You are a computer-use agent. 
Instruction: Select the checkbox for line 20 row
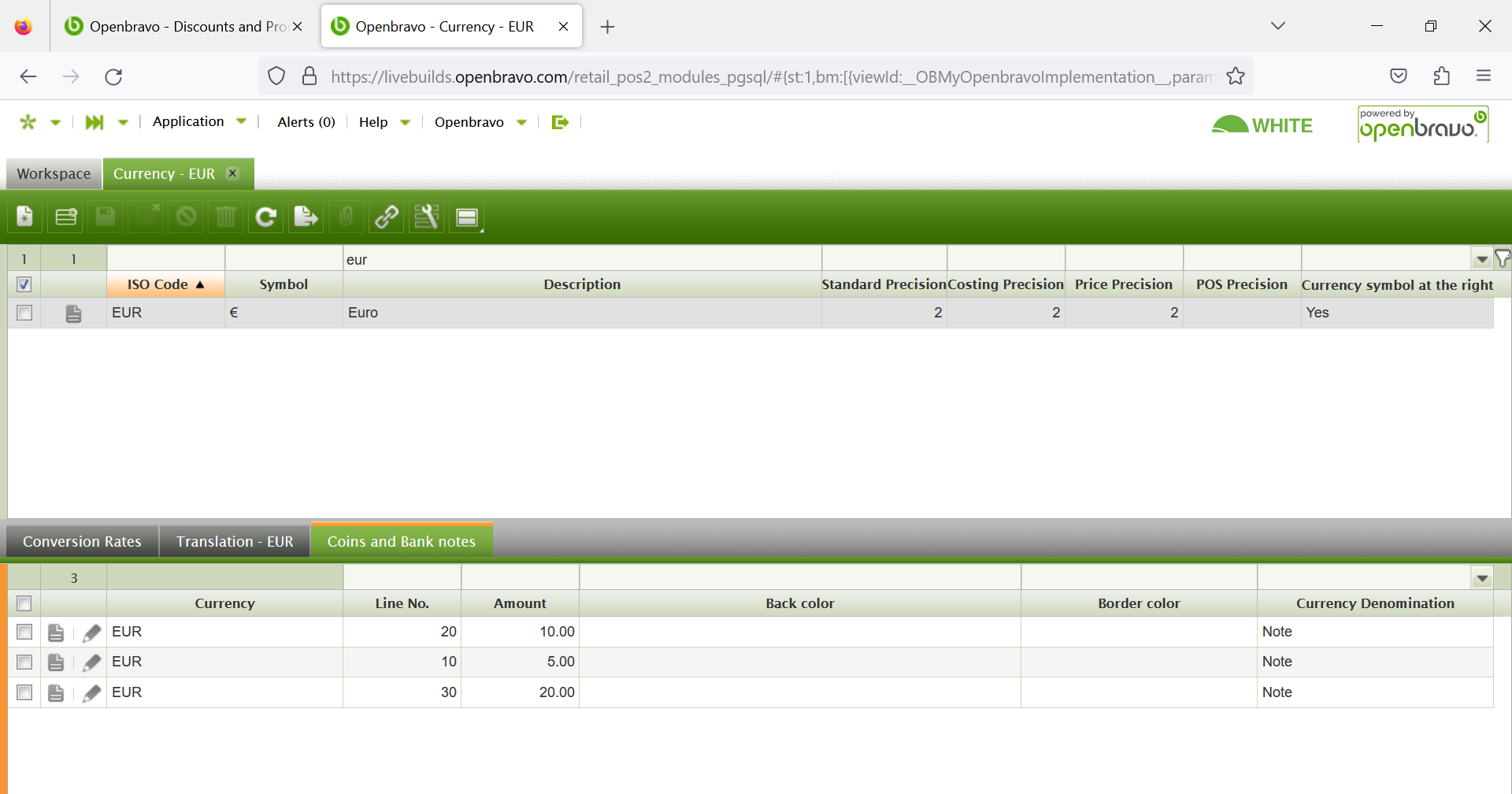coord(24,632)
